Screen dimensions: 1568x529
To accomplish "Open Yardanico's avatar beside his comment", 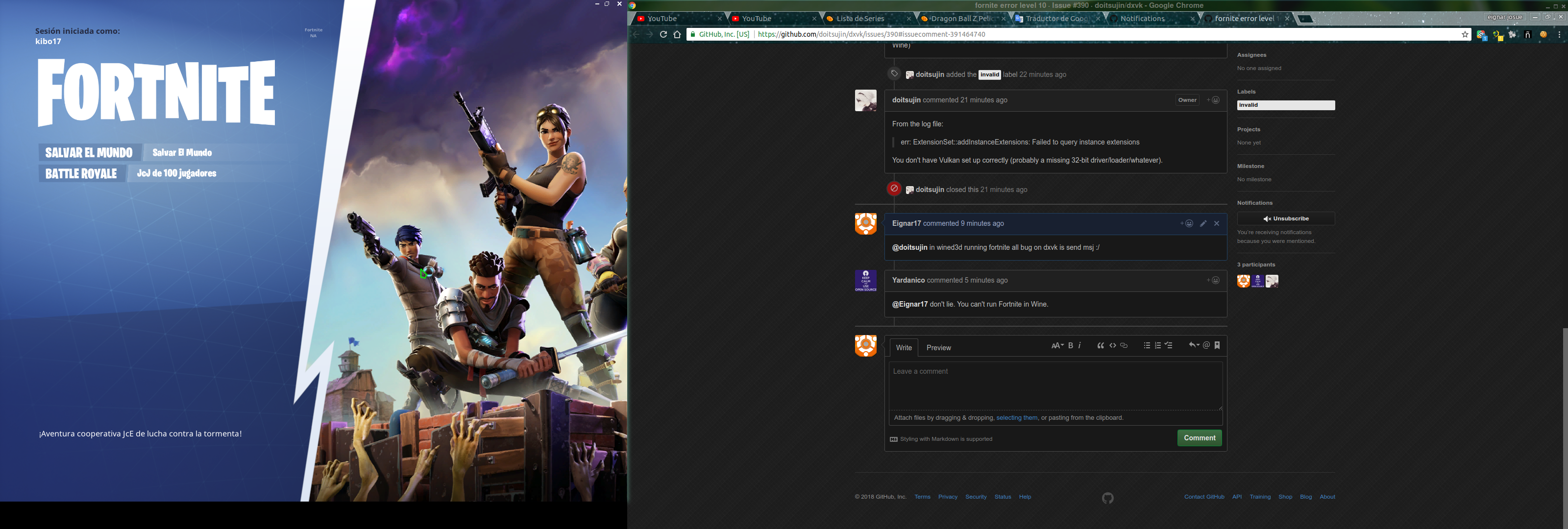I will [865, 281].
